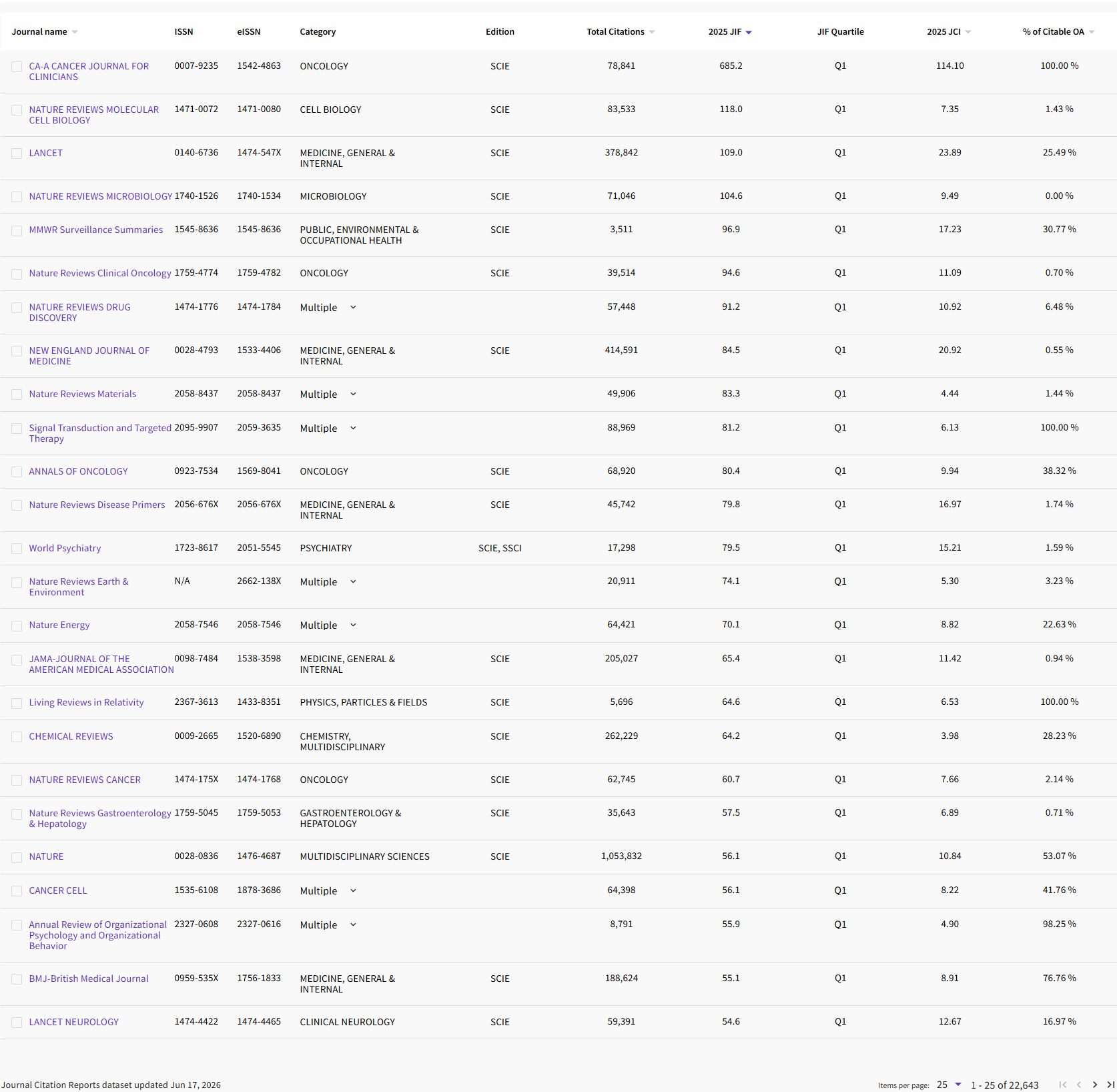Select the CA-A Cancer Journal for Clinicians checkbox

tap(17, 67)
